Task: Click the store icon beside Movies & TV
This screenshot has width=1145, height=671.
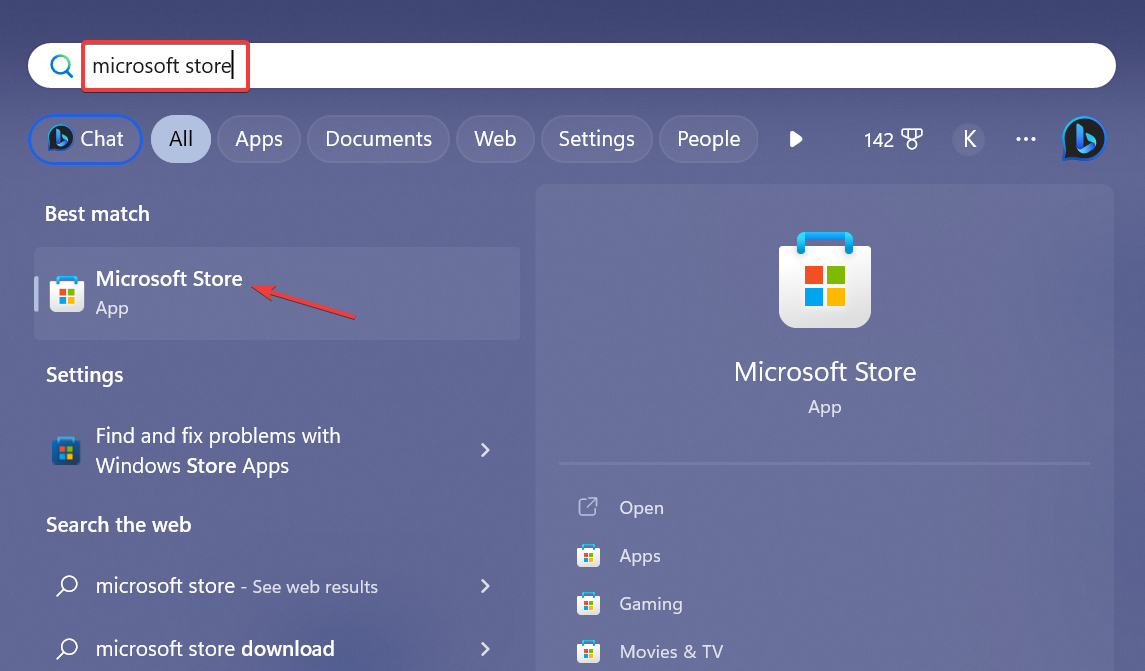Action: 589,651
